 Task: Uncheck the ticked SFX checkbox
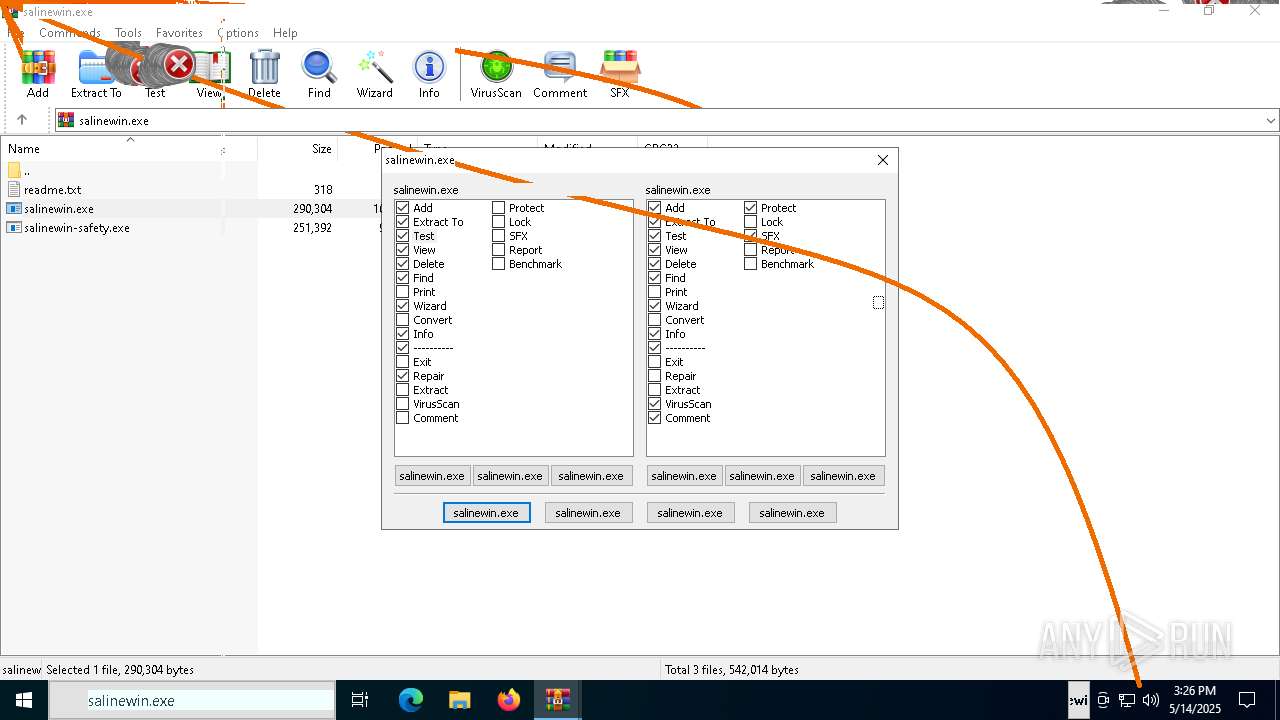pos(751,236)
